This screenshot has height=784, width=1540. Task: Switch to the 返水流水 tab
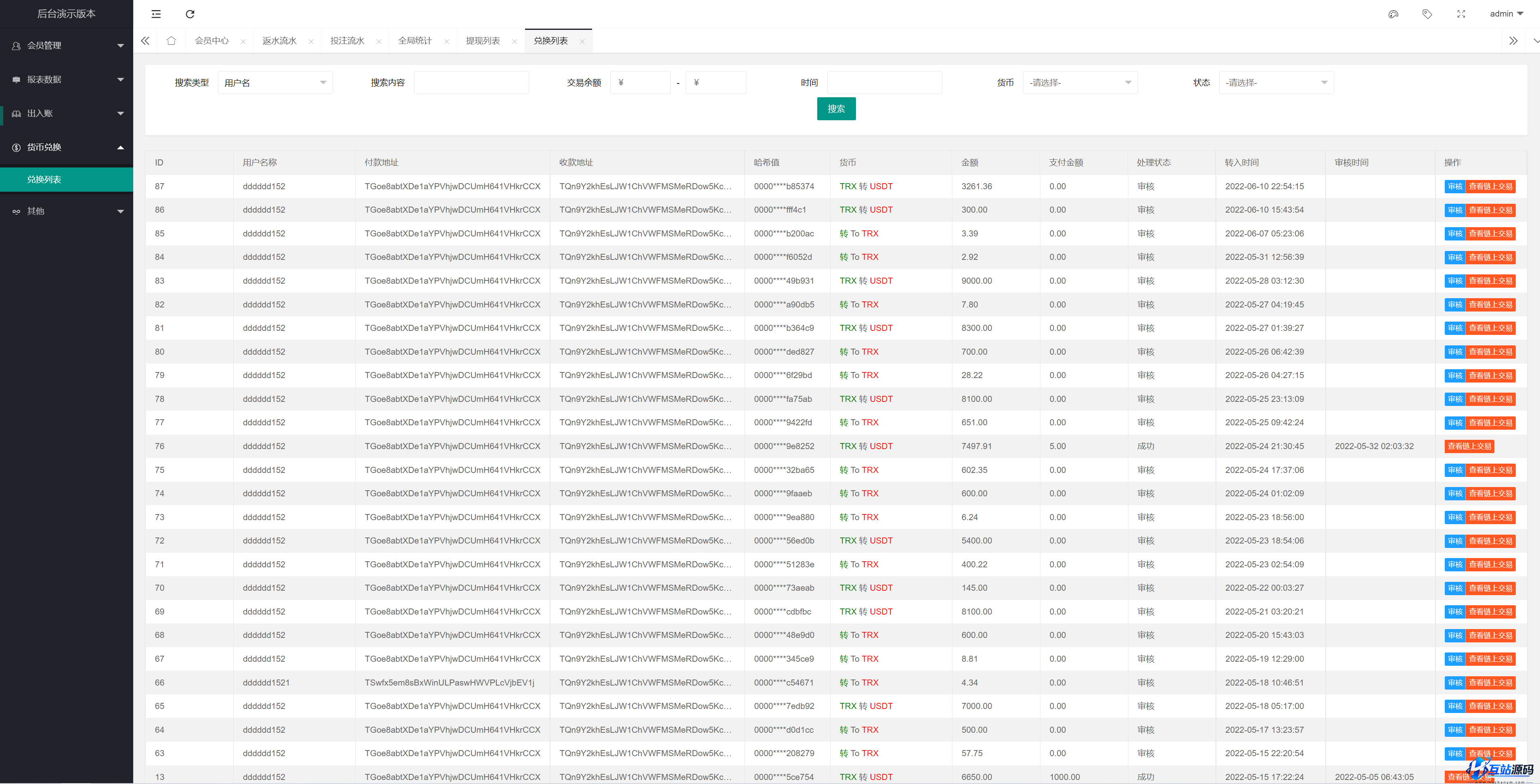(279, 41)
